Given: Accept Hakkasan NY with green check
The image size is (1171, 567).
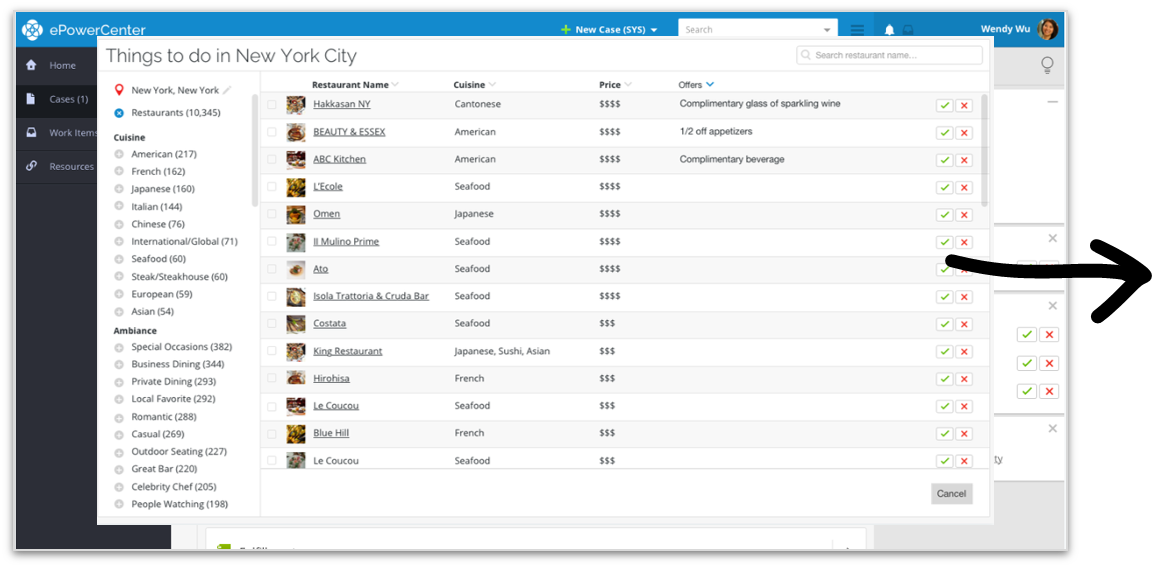Looking at the screenshot, I should [945, 105].
